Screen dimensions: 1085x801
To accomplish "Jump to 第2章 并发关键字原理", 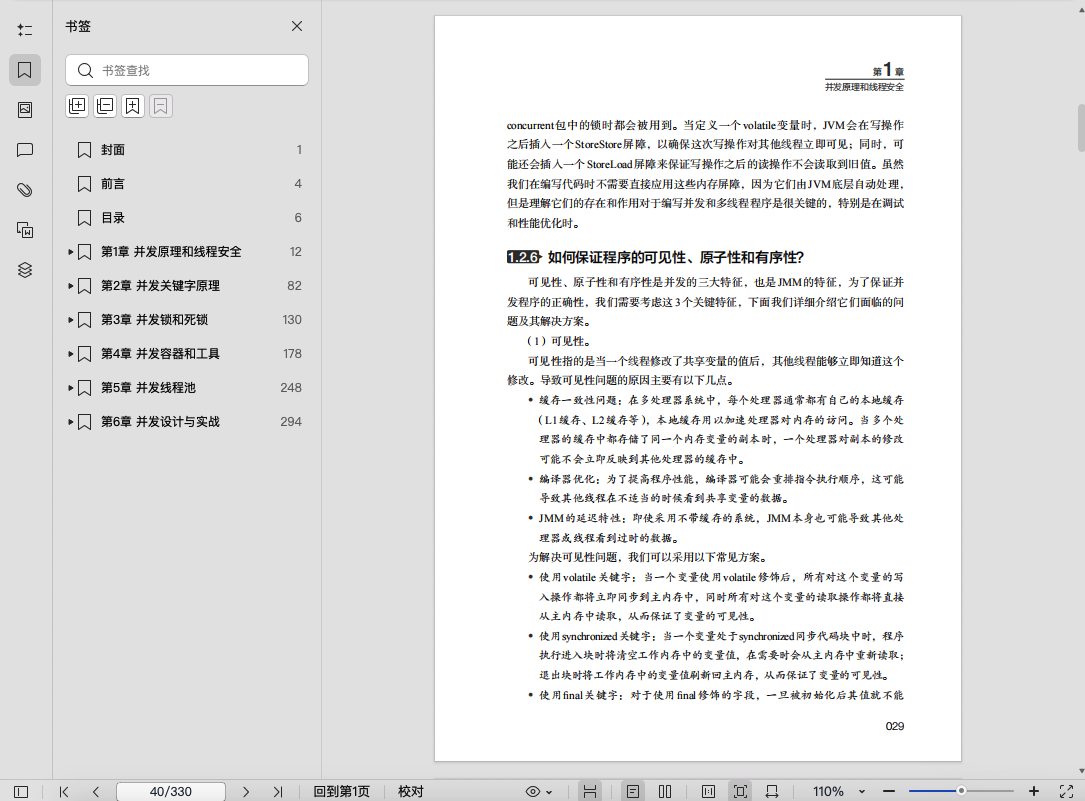I will pos(161,286).
